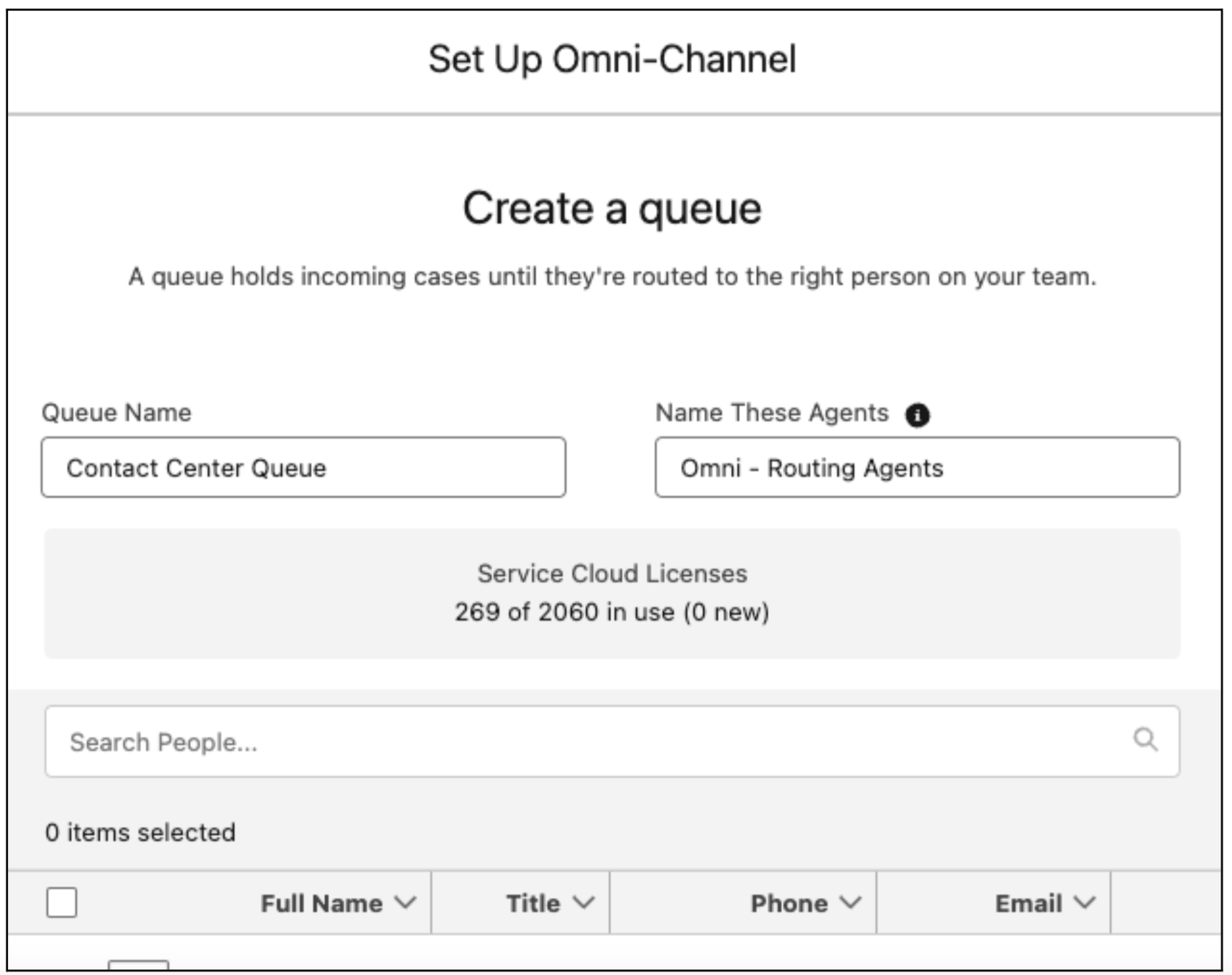1232x975 pixels.
Task: Click the 'Create a queue' heading
Action: click(612, 208)
